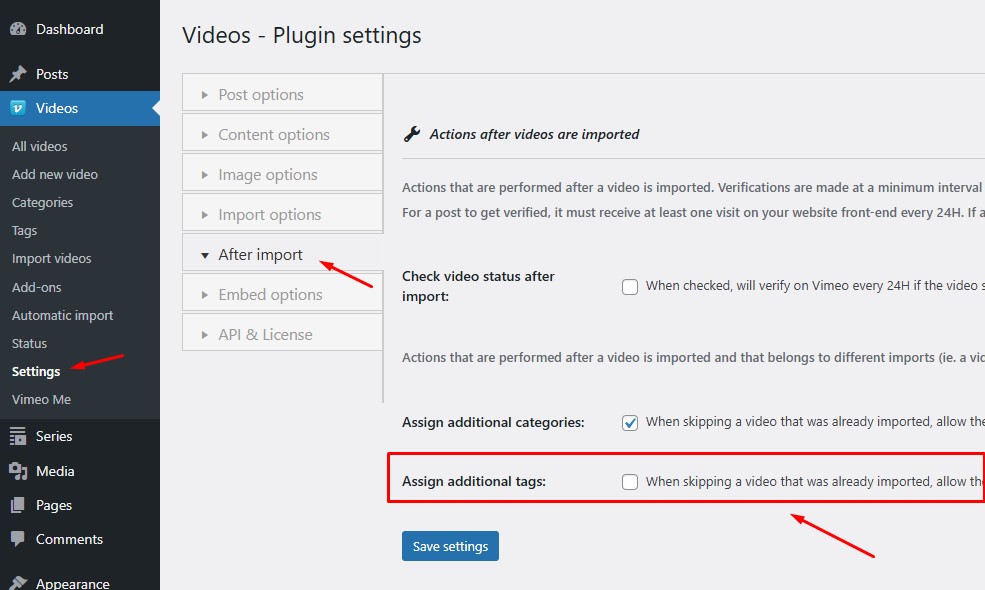The image size is (985, 590).
Task: Click the Vimeo Videos menu icon
Action: pos(18,108)
